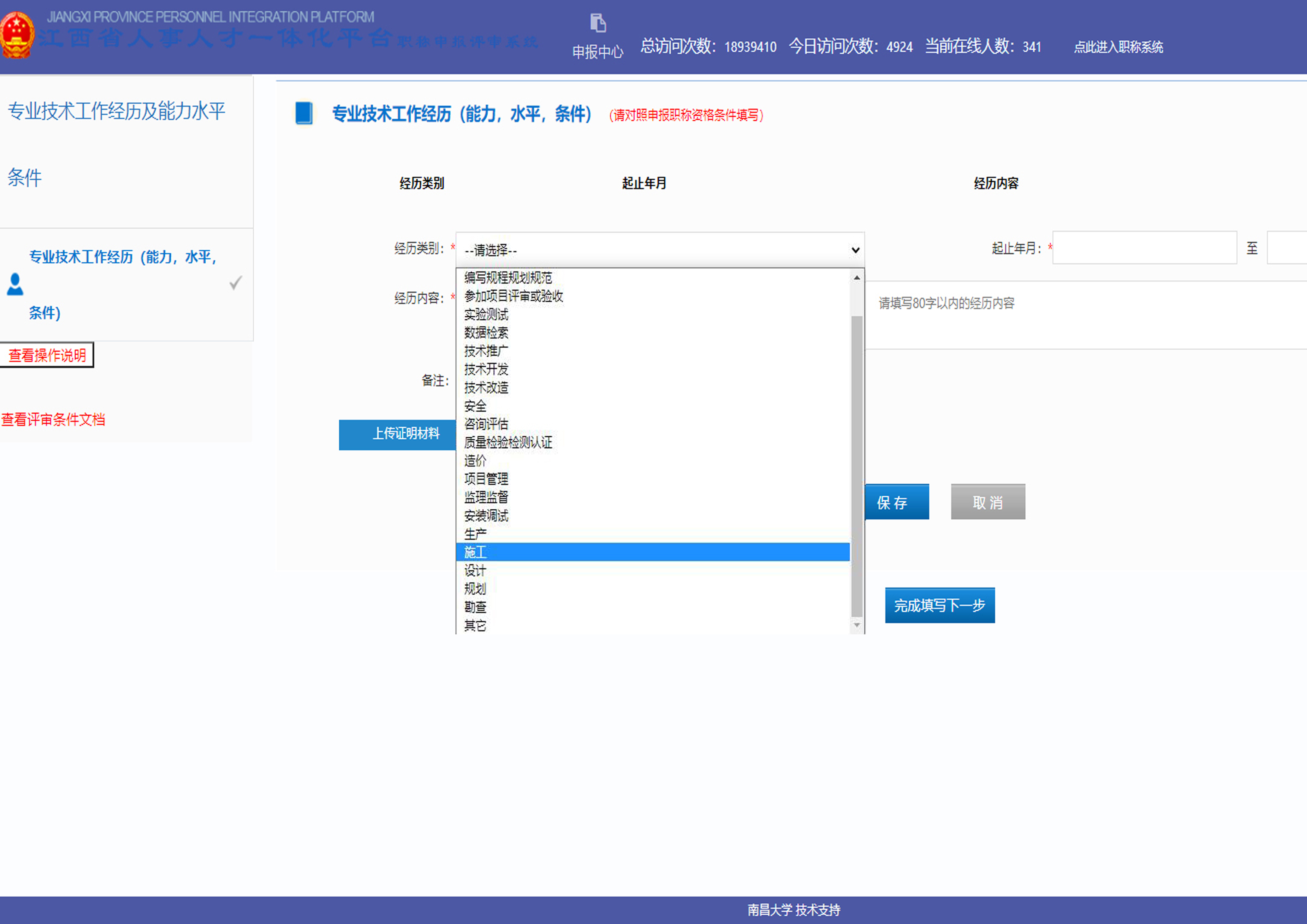Click the blue book icon beside section title

(x=303, y=113)
